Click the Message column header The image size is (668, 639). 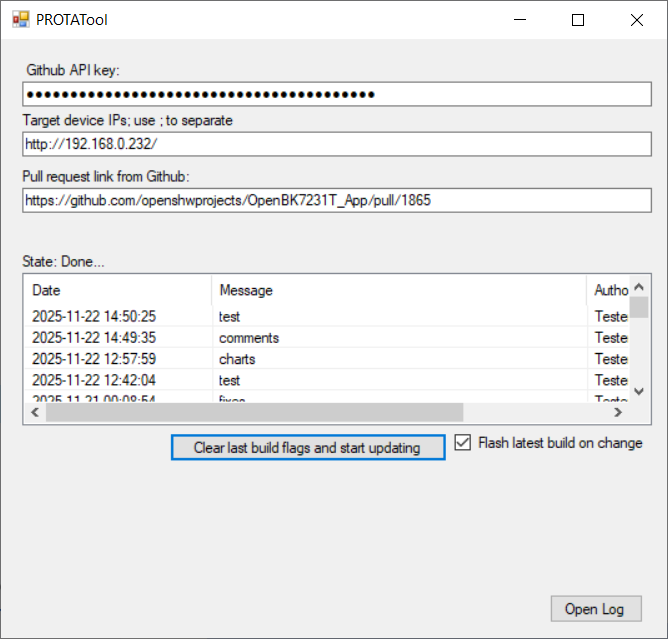click(398, 290)
